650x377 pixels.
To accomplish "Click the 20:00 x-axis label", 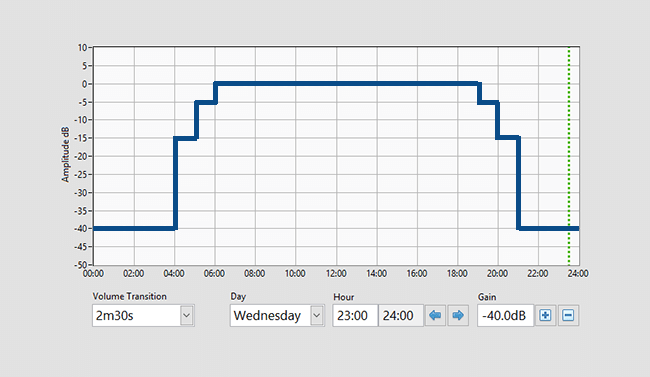I will pos(497,274).
